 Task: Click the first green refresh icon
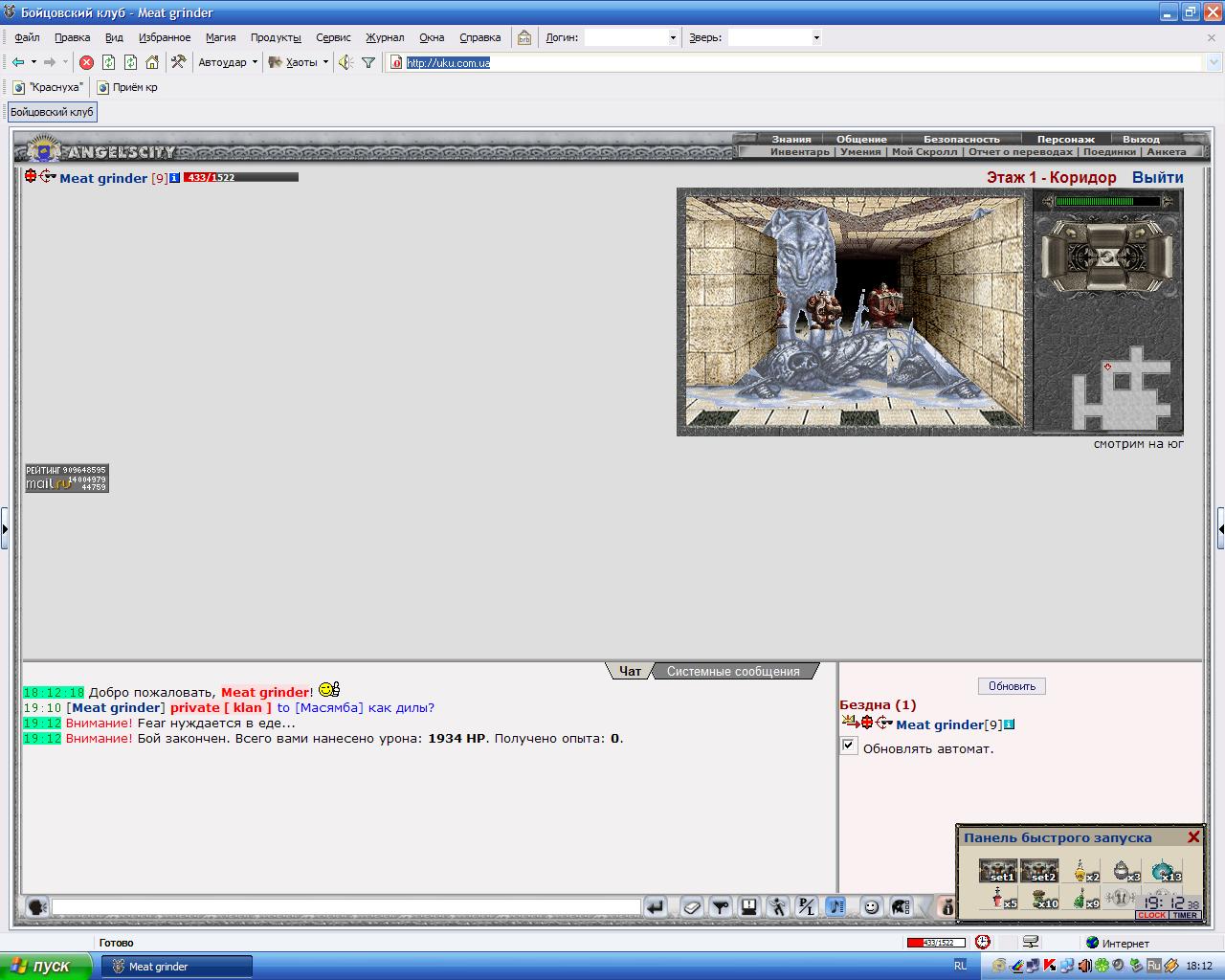coord(108,62)
